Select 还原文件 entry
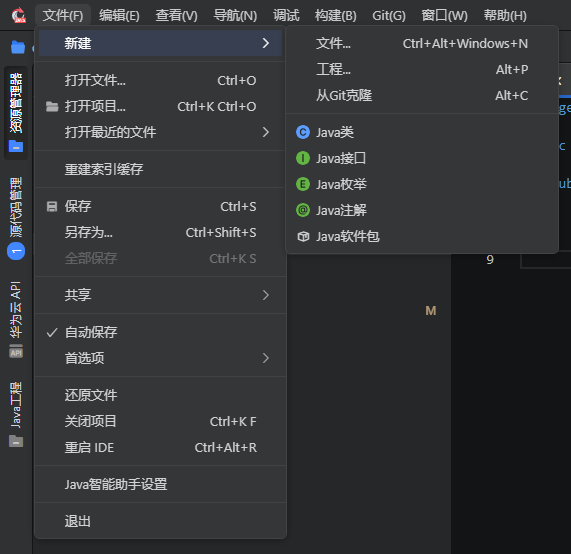Viewport: 571px width, 554px height. pyautogui.click(x=161, y=395)
